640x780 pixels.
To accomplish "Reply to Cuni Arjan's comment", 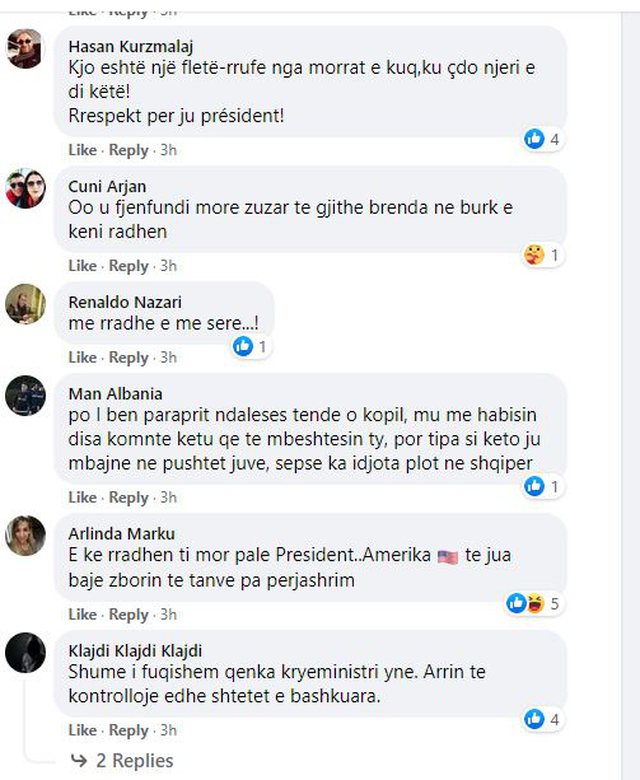I will (x=128, y=266).
